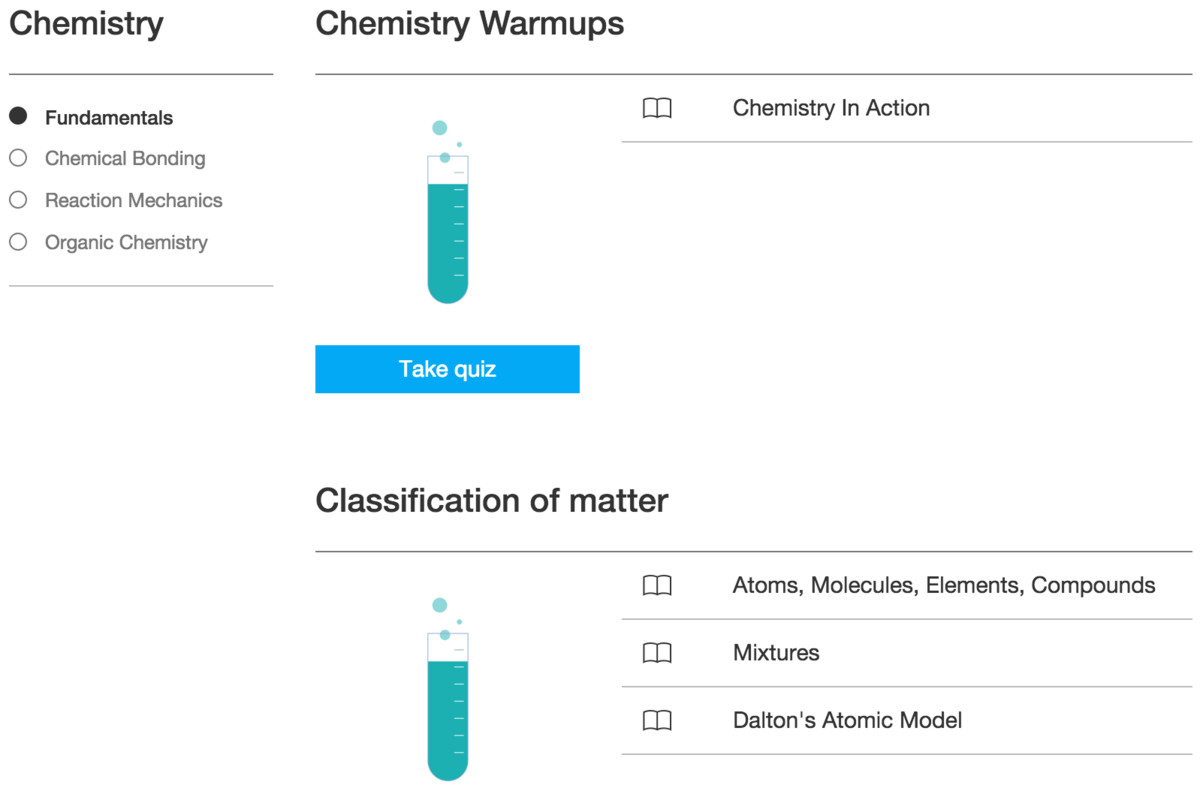1200x797 pixels.
Task: Click the Chemistry Warmups section heading
Action: 470,24
